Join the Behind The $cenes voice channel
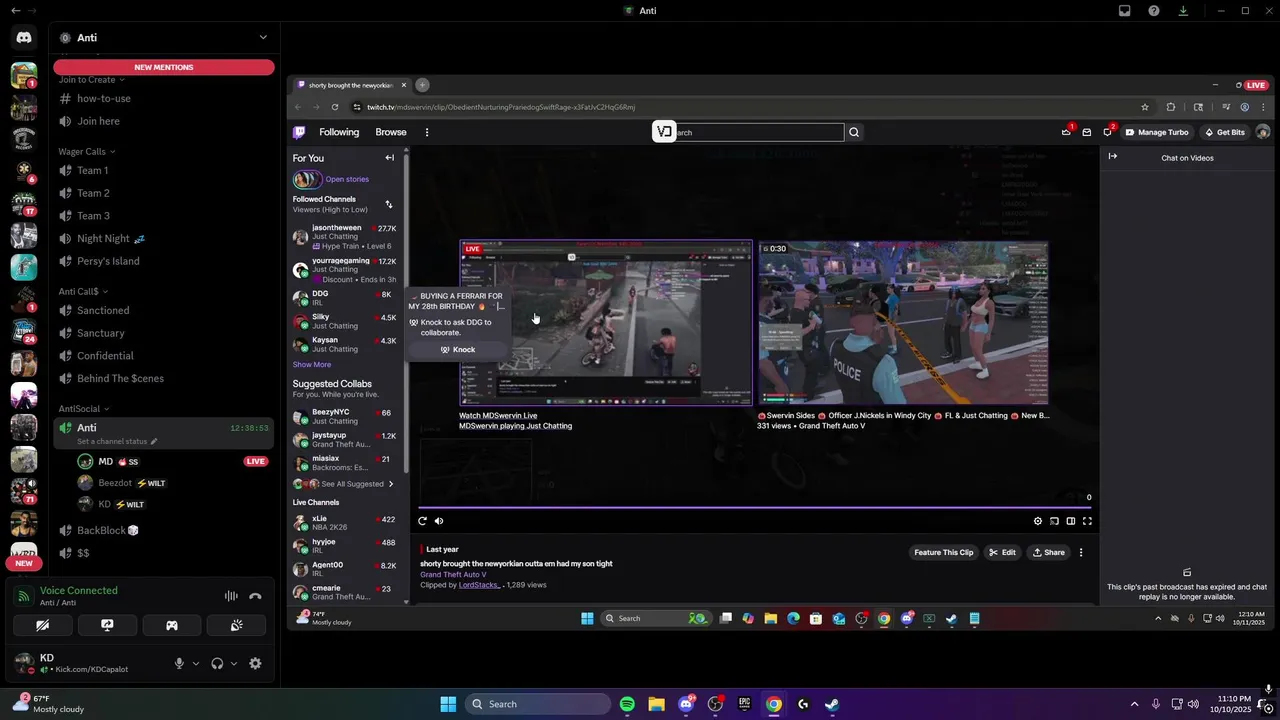1280x720 pixels. (x=164, y=378)
